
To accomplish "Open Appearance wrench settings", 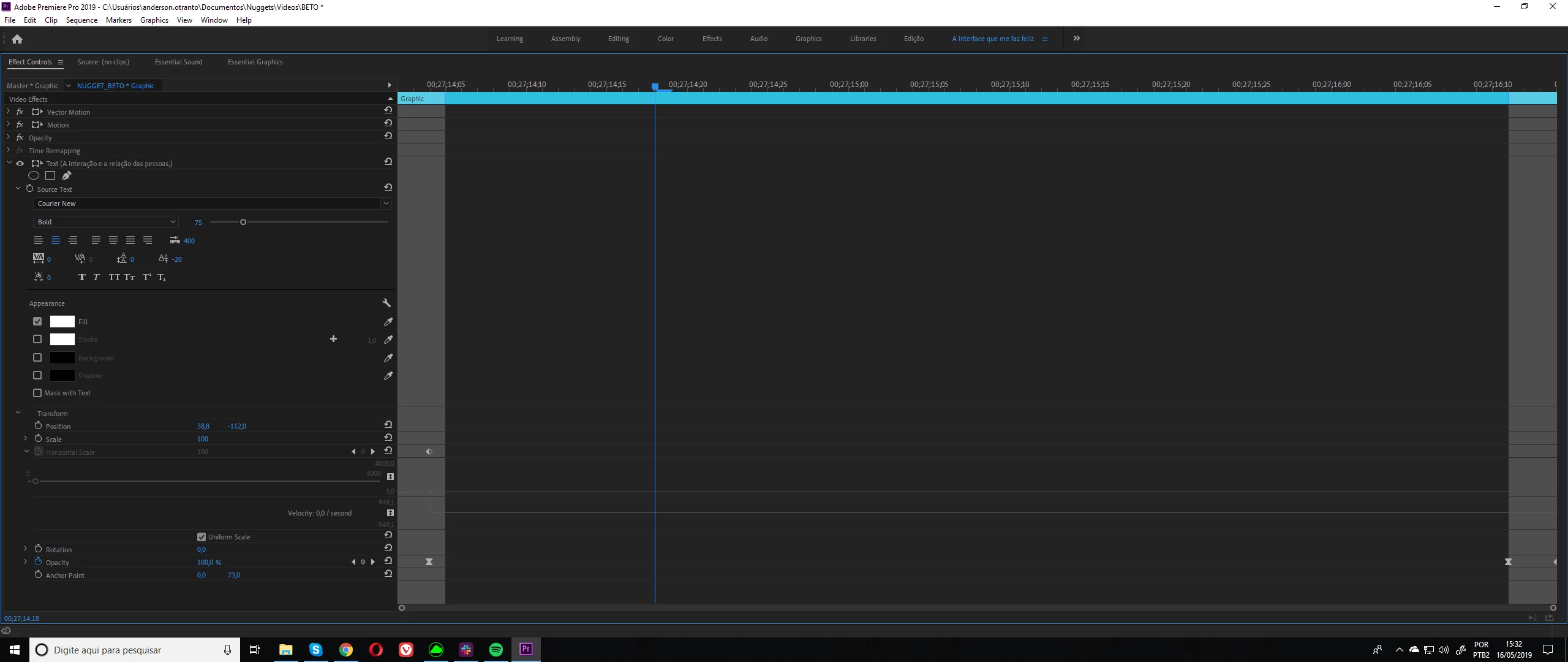I will point(386,303).
